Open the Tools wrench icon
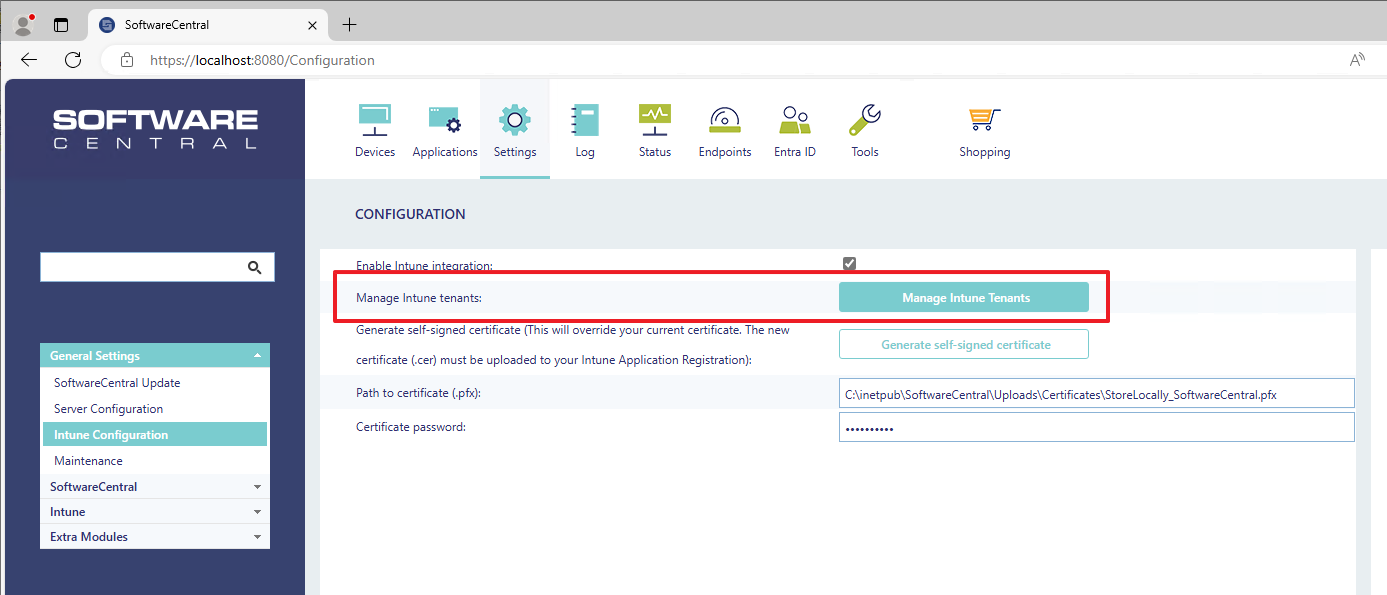This screenshot has height=595, width=1387. coord(865,119)
